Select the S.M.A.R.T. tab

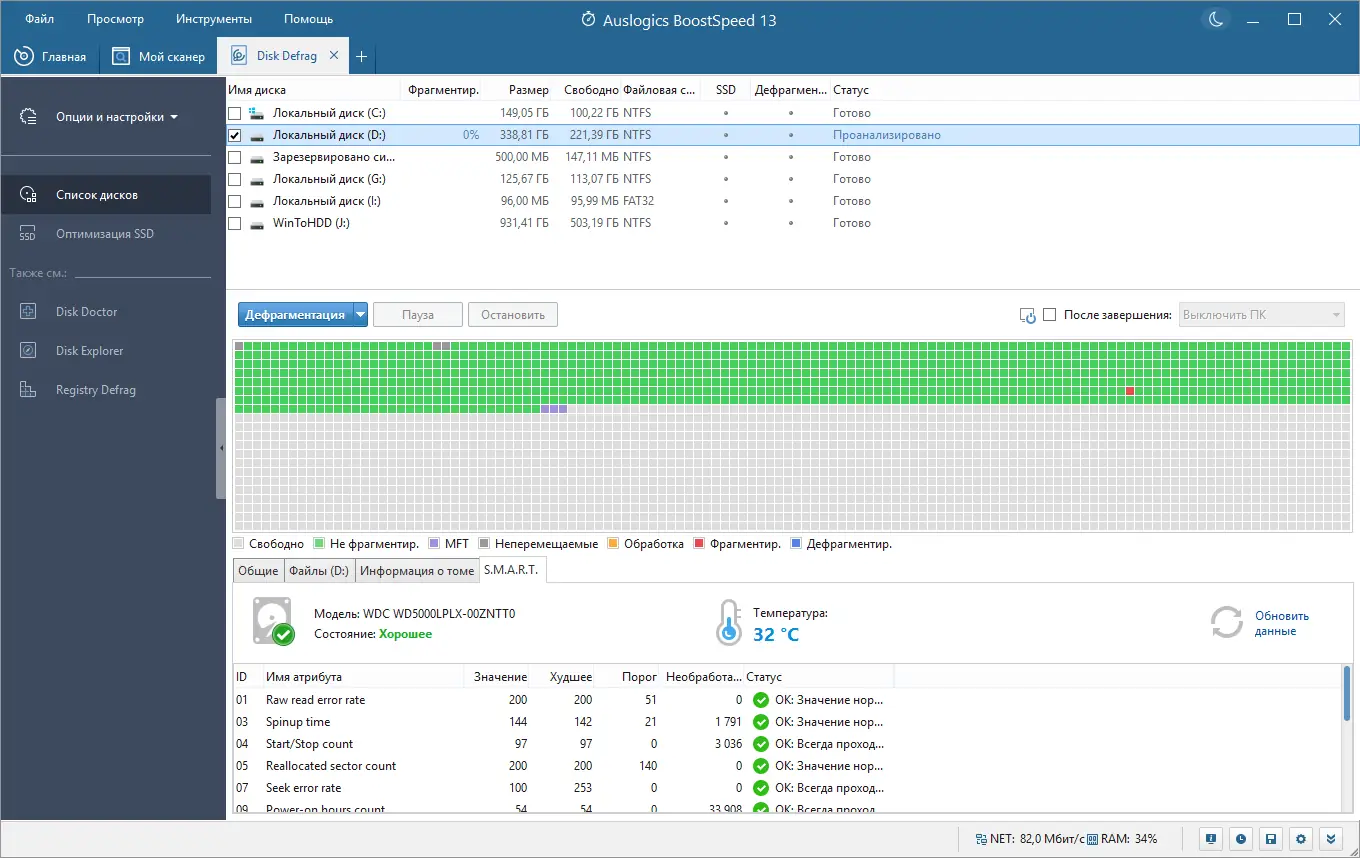coord(512,569)
